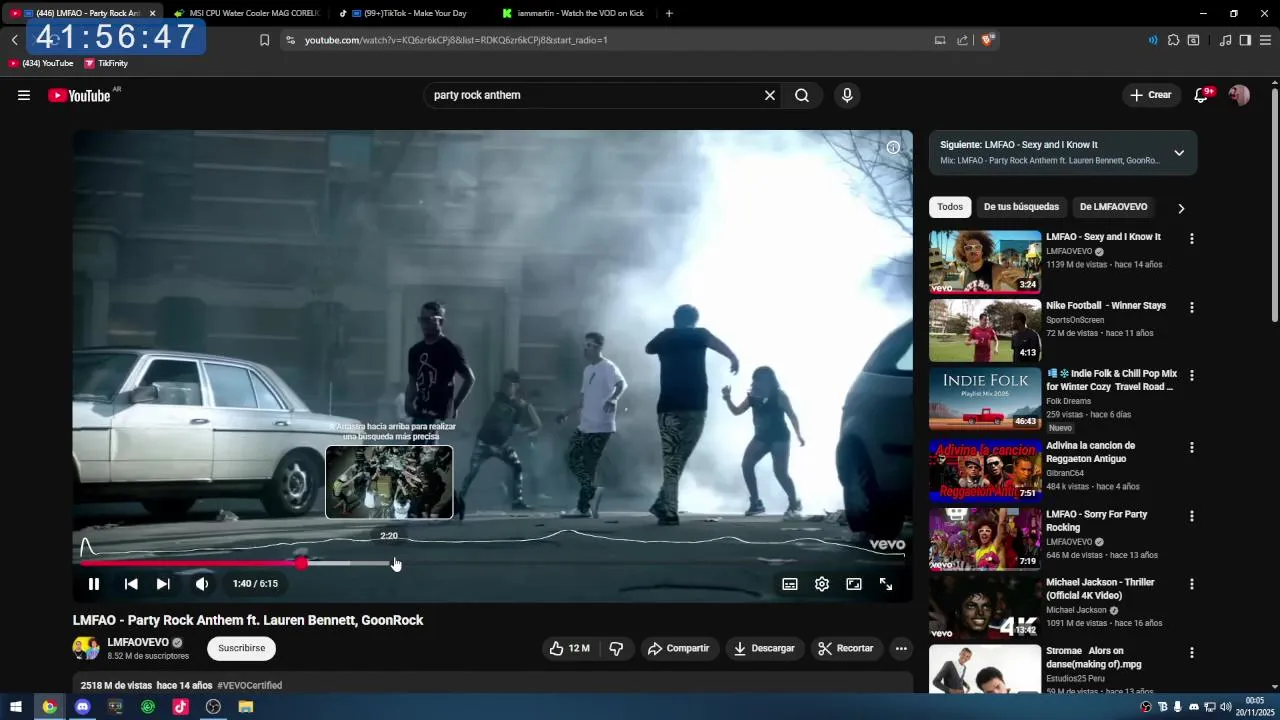Clear the search box with the X
Viewport: 1280px width, 720px height.
[x=770, y=95]
